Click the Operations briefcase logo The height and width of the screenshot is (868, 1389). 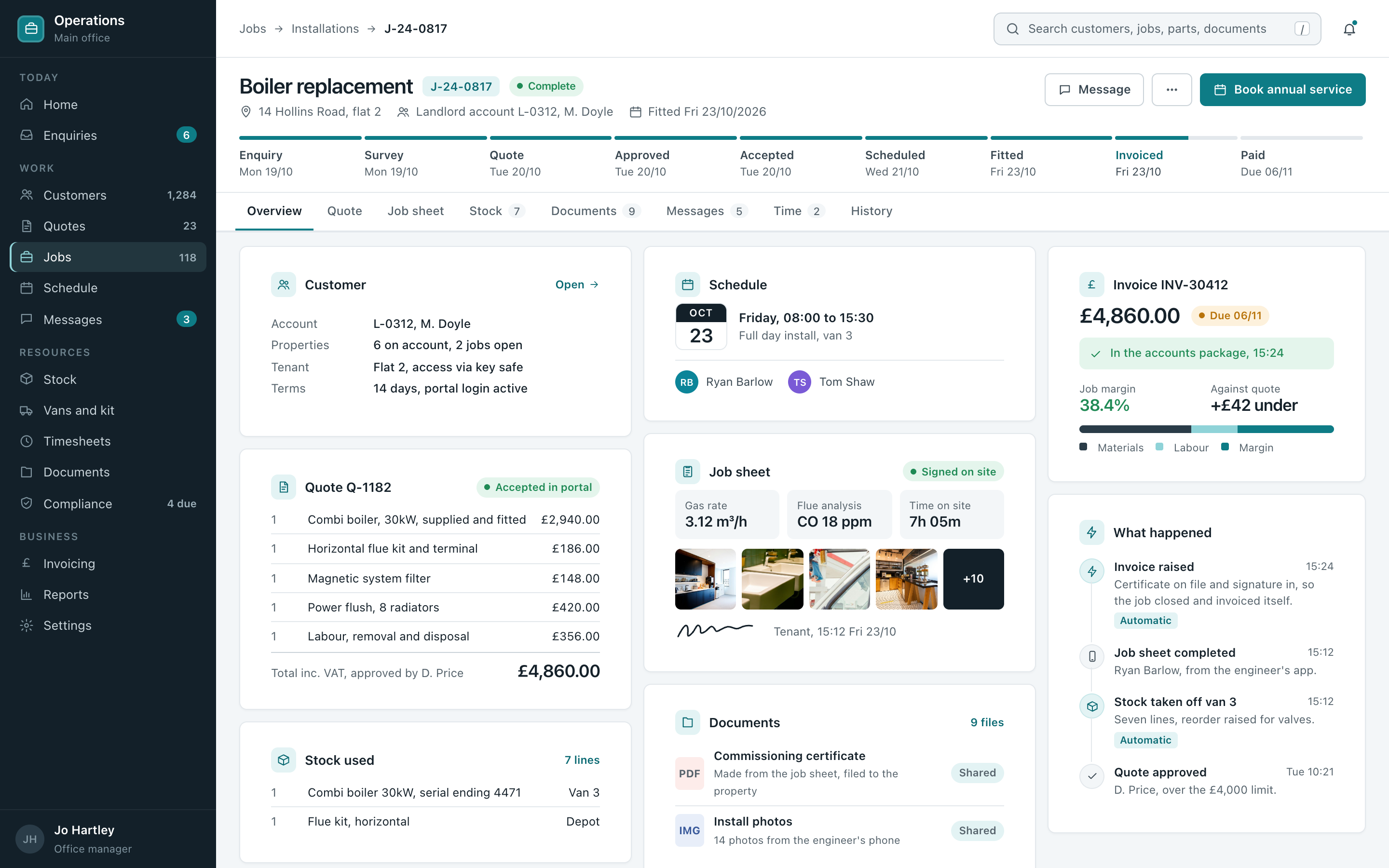[x=31, y=29]
